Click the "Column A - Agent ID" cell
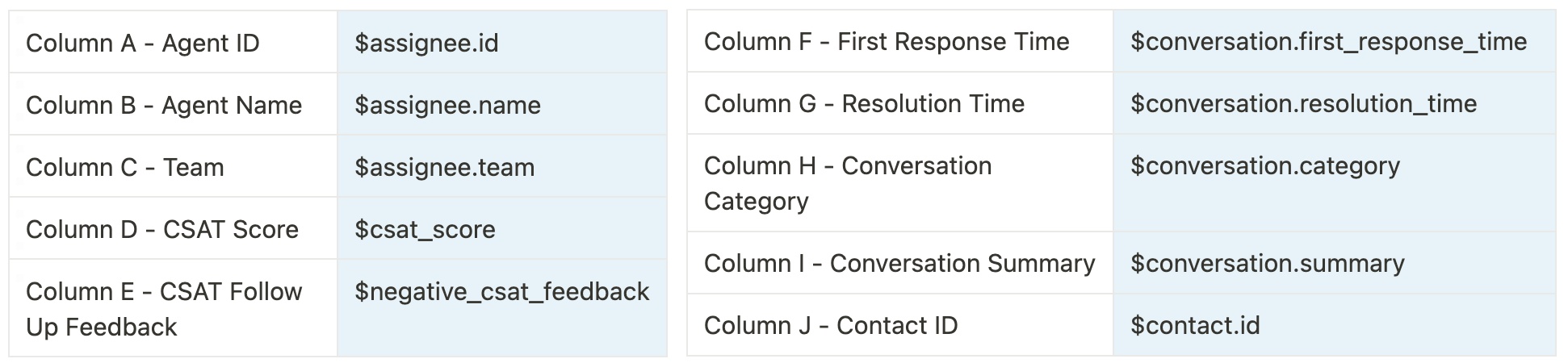 pos(143,43)
